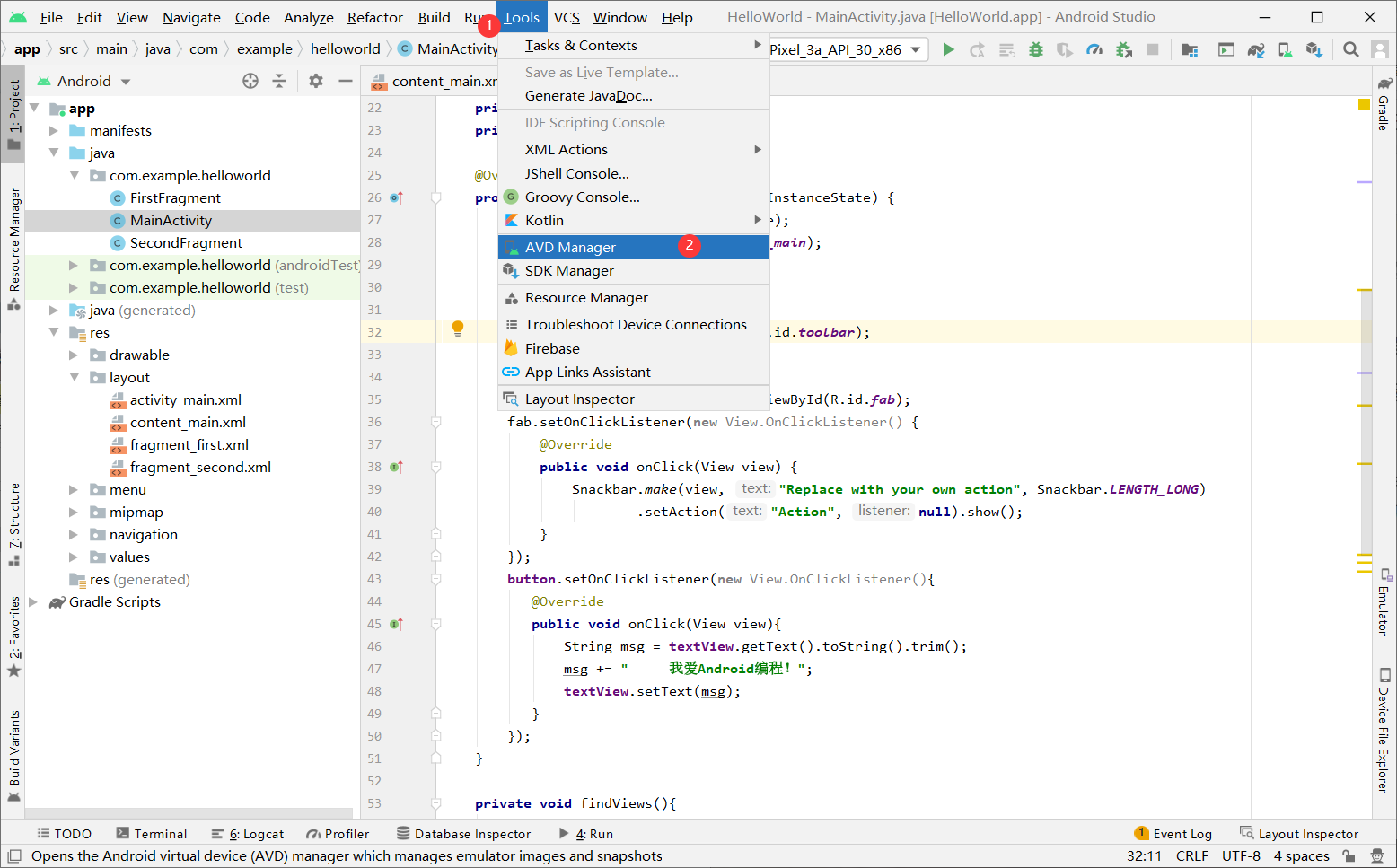1397x868 pixels.
Task: Open the VCS menu
Action: click(567, 17)
